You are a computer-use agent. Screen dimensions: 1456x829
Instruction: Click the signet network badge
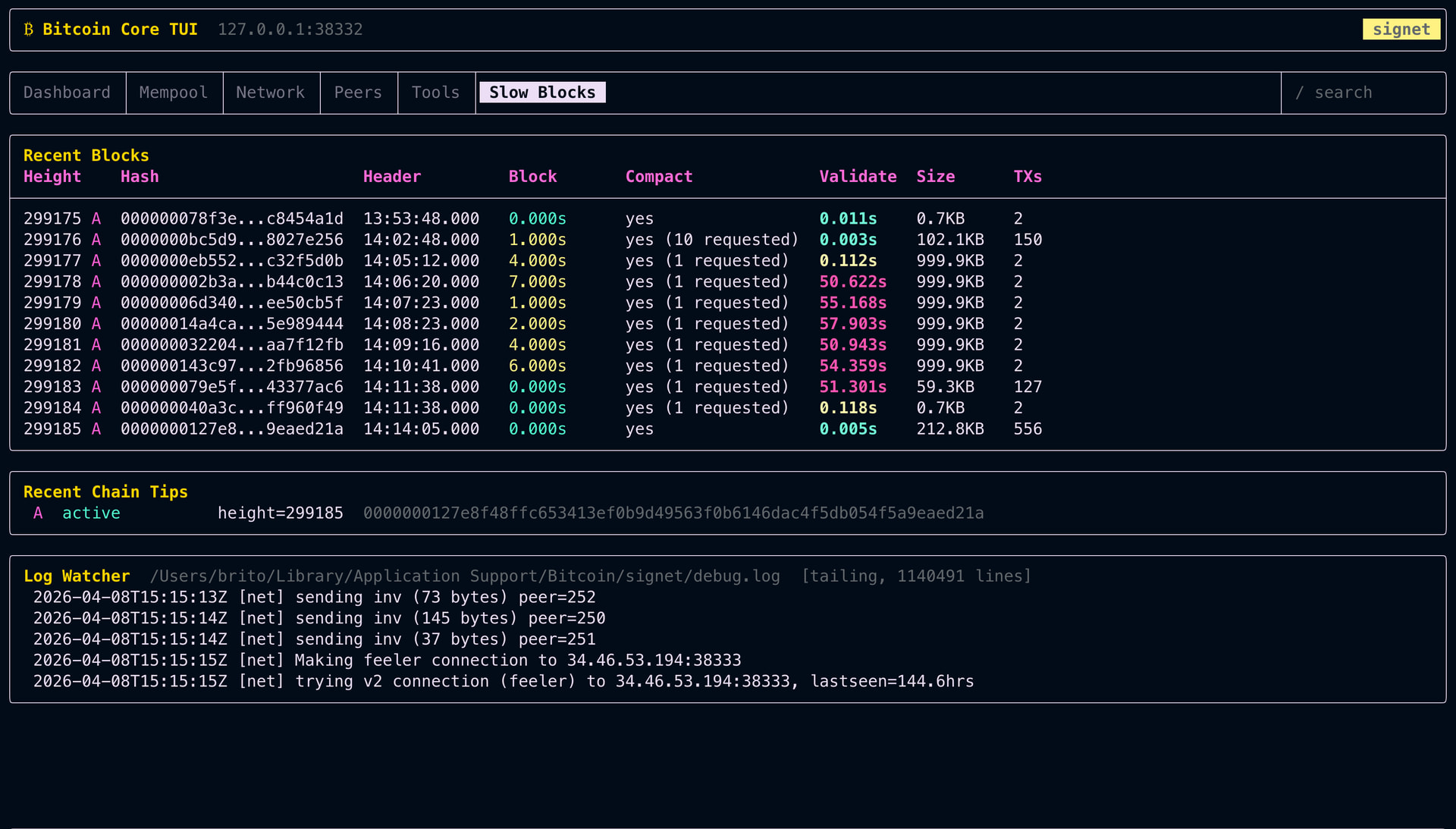click(1401, 30)
